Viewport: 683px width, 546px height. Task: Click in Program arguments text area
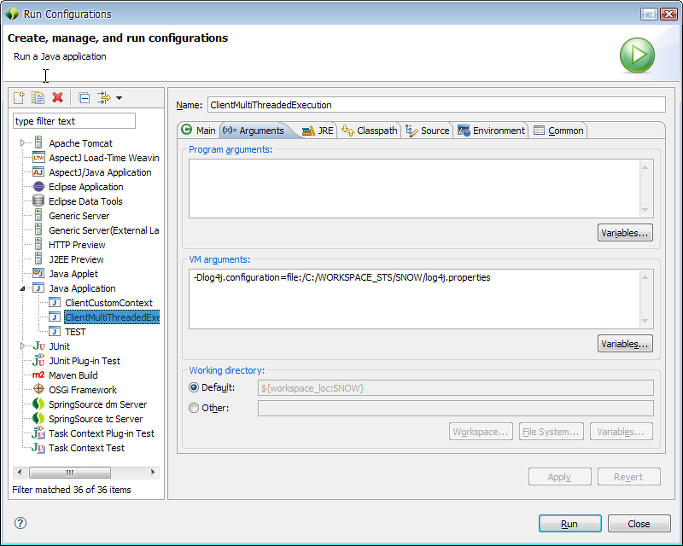click(x=414, y=188)
